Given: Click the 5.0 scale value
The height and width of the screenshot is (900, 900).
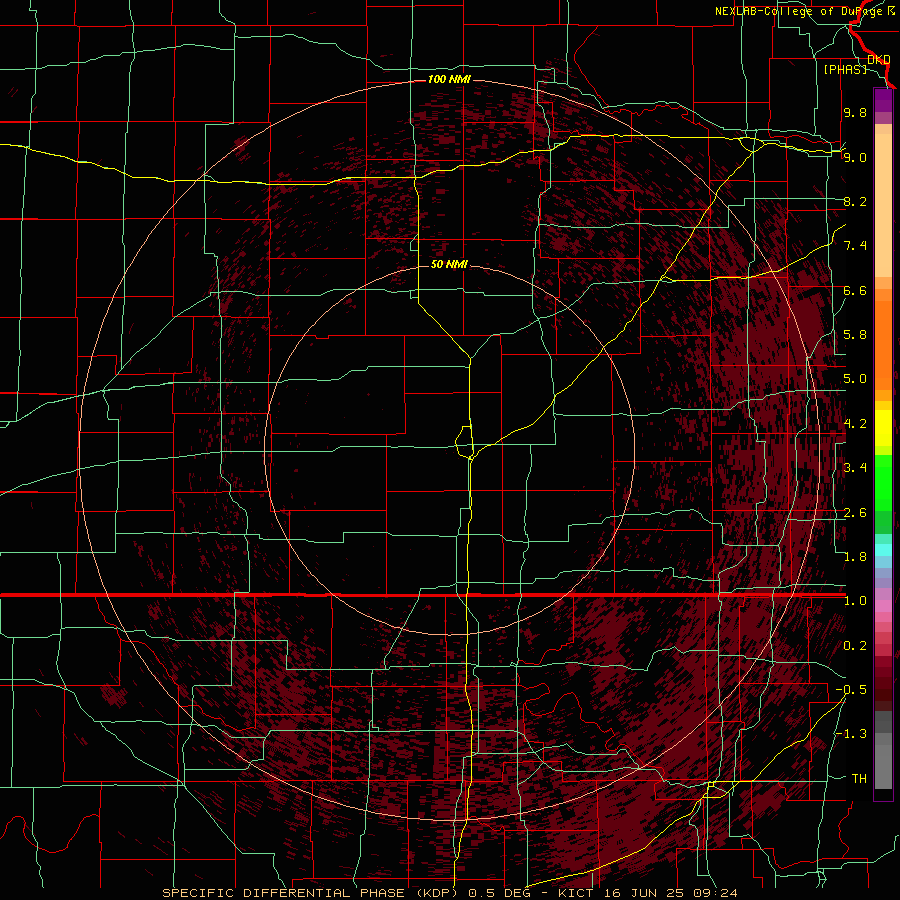Looking at the screenshot, I should 855,379.
